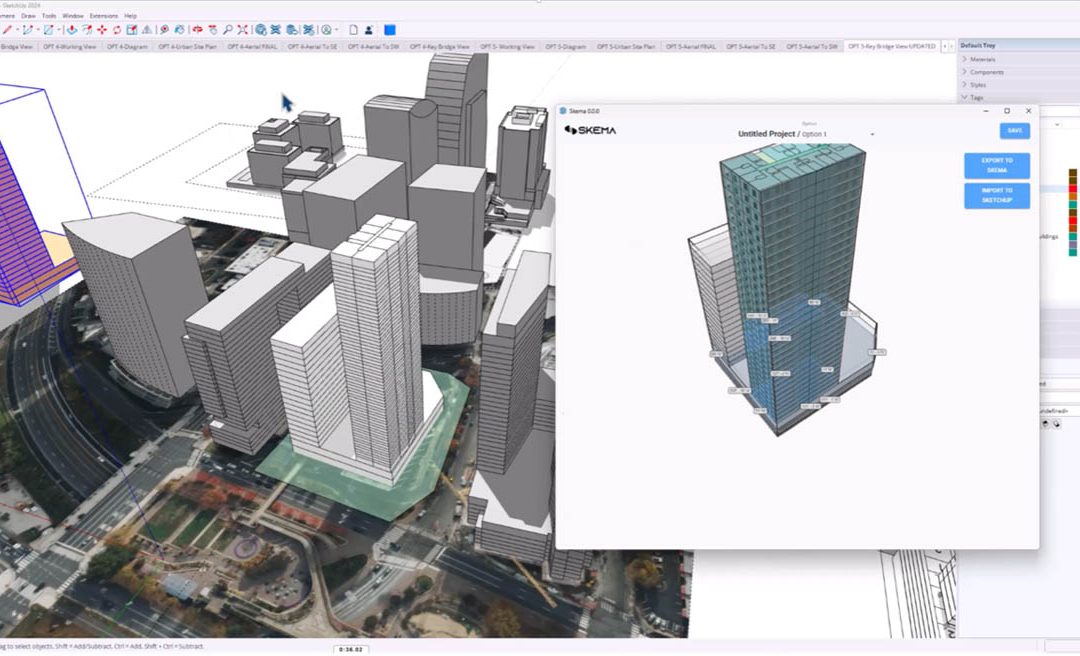Switch to OPT 5-Aerial To SE tab
Viewport: 1080px width, 656px height.
[x=751, y=47]
